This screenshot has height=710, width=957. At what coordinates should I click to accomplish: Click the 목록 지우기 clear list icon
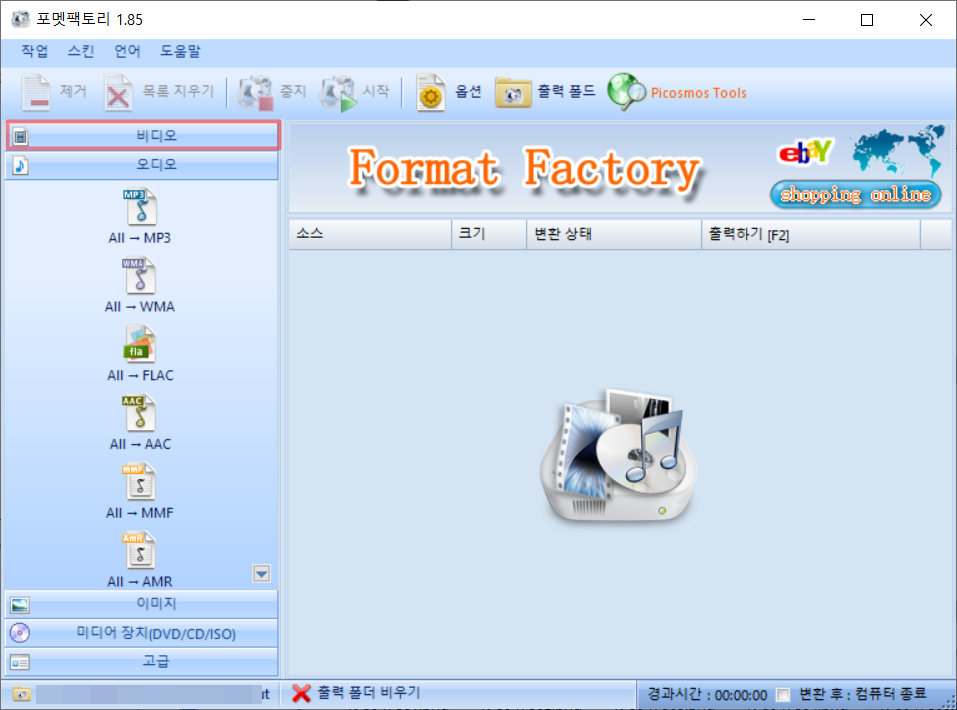click(118, 92)
